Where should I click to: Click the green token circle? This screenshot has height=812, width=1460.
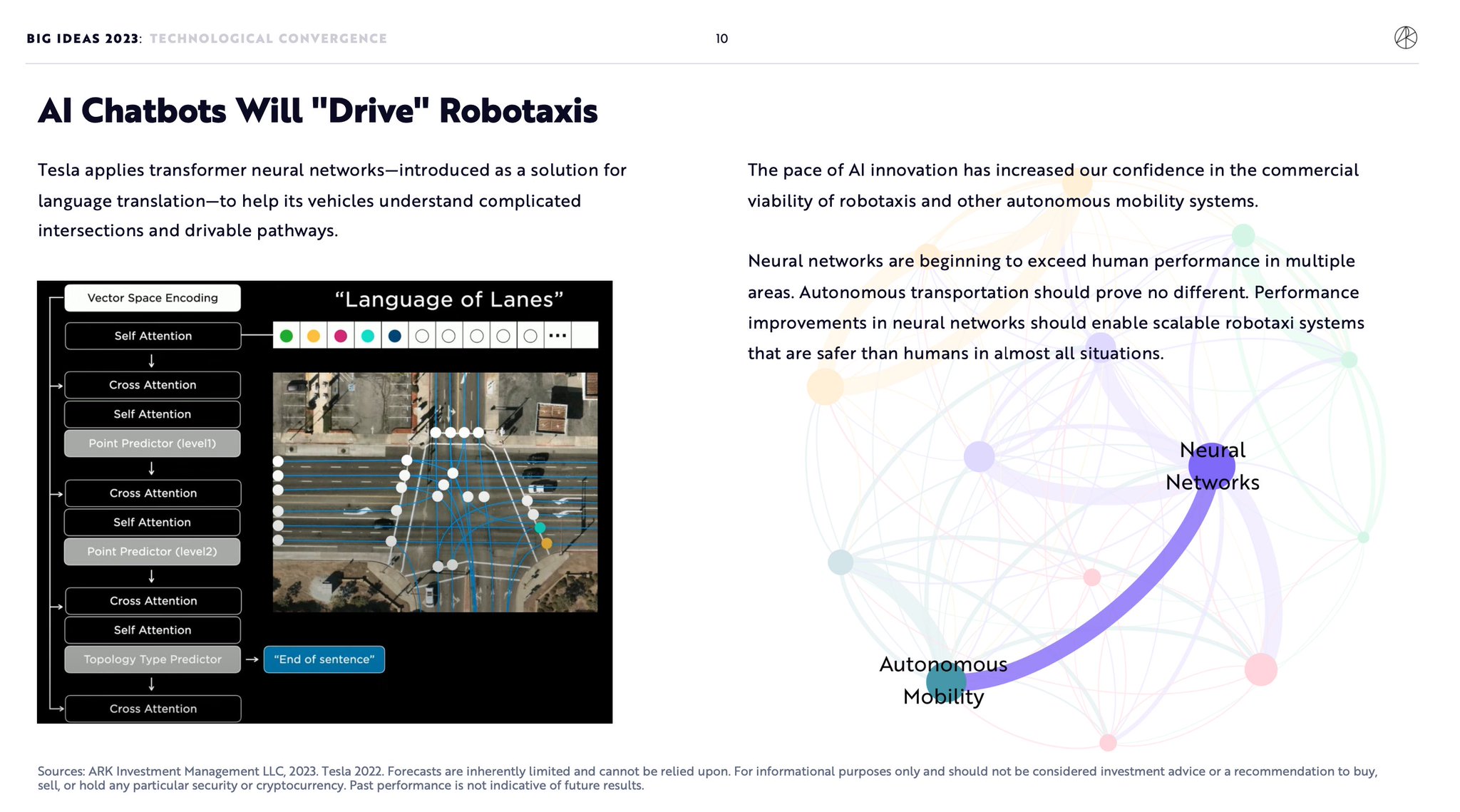tap(287, 336)
